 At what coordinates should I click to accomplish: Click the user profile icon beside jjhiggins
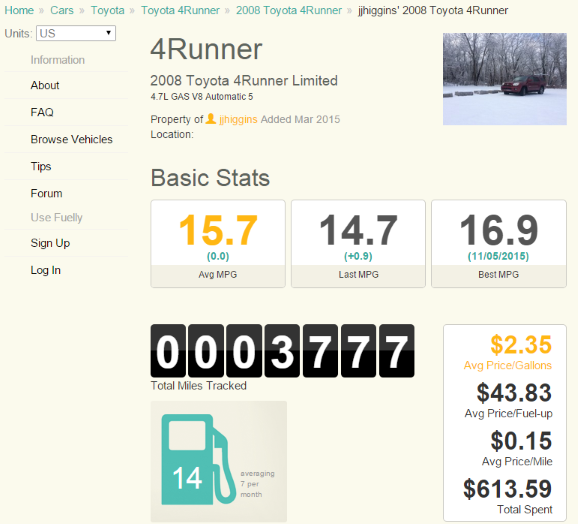tap(210, 119)
